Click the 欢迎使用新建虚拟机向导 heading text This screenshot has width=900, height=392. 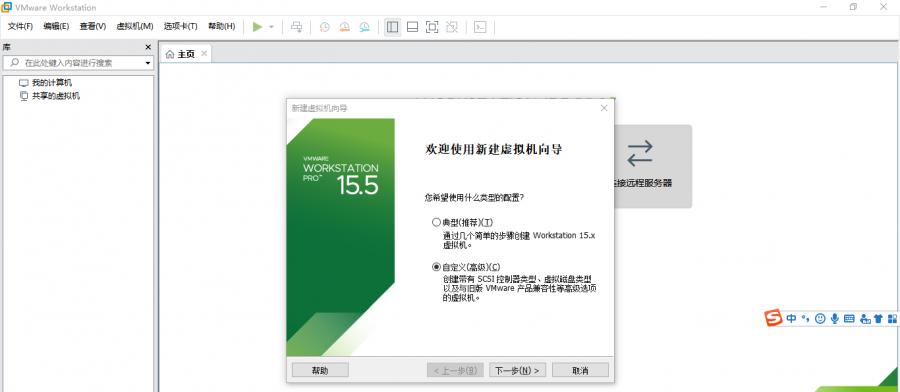point(493,150)
